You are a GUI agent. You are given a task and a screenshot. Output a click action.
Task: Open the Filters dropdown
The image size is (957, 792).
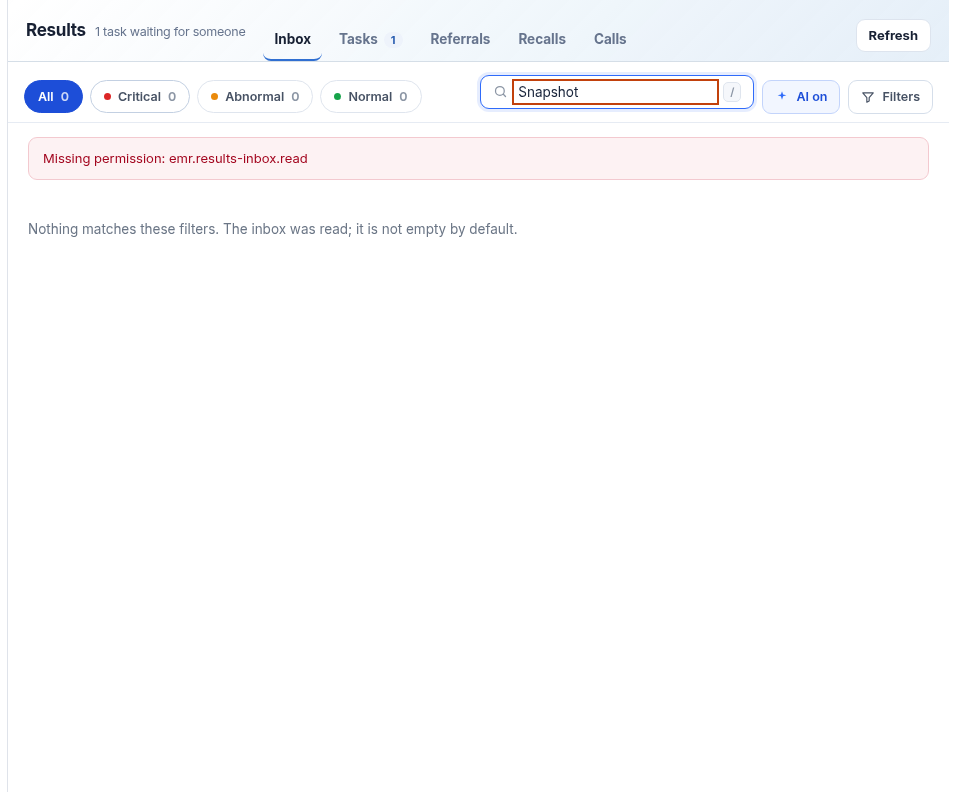890,96
